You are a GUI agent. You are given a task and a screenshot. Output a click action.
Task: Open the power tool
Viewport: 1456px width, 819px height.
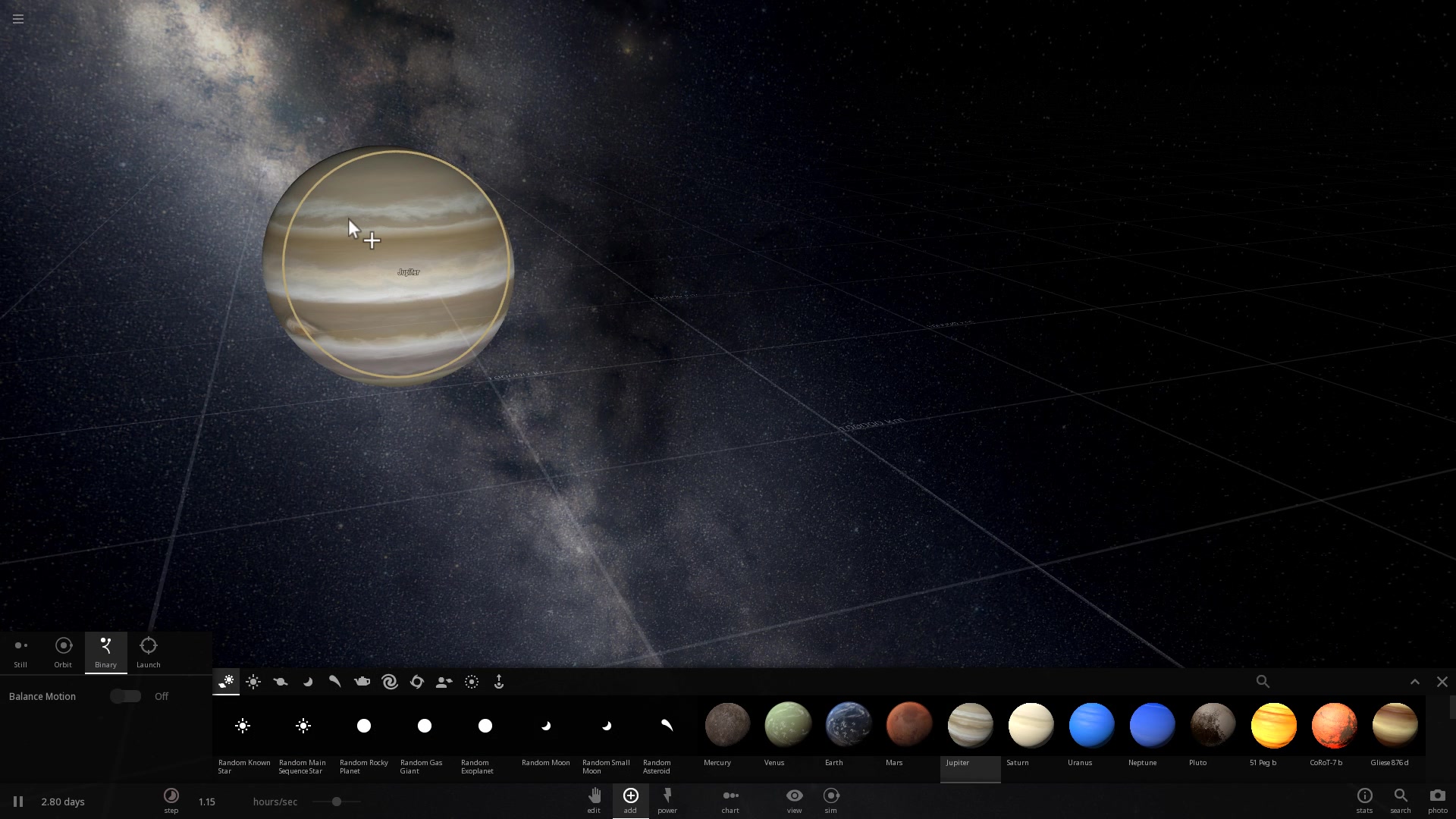coord(667,800)
